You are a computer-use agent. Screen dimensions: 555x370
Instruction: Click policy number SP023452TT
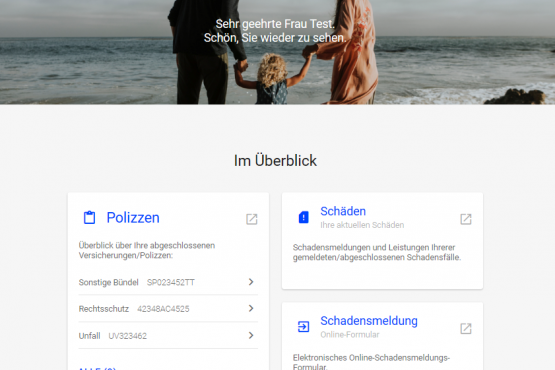pos(171,282)
